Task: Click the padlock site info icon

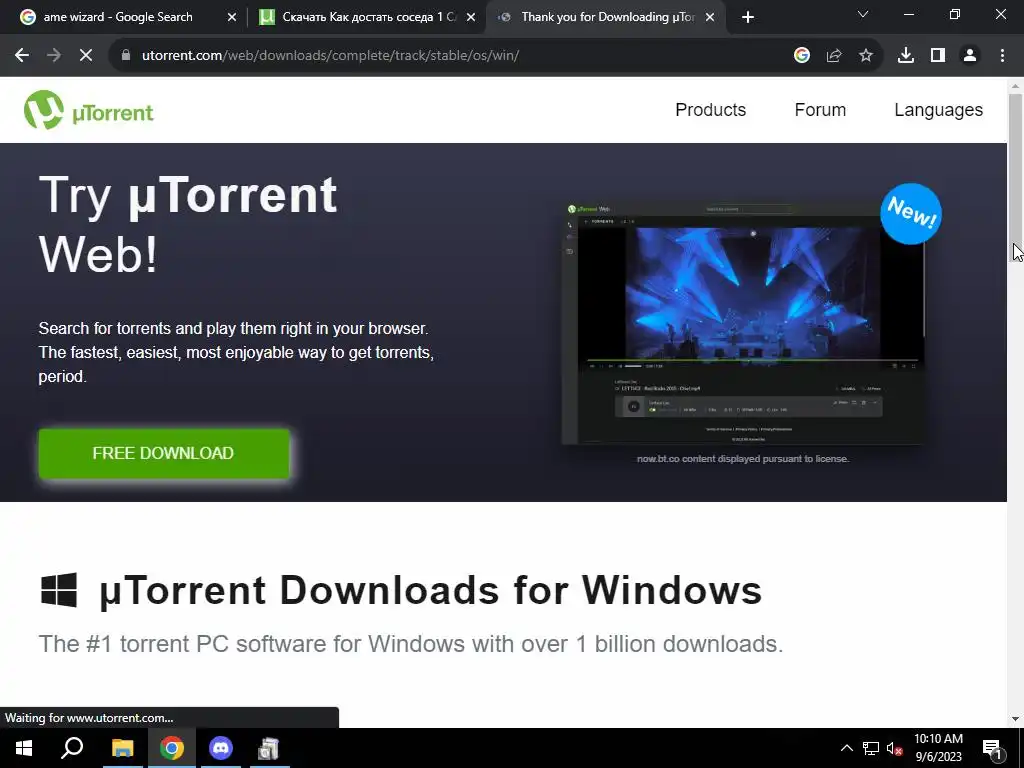Action: [x=126, y=56]
